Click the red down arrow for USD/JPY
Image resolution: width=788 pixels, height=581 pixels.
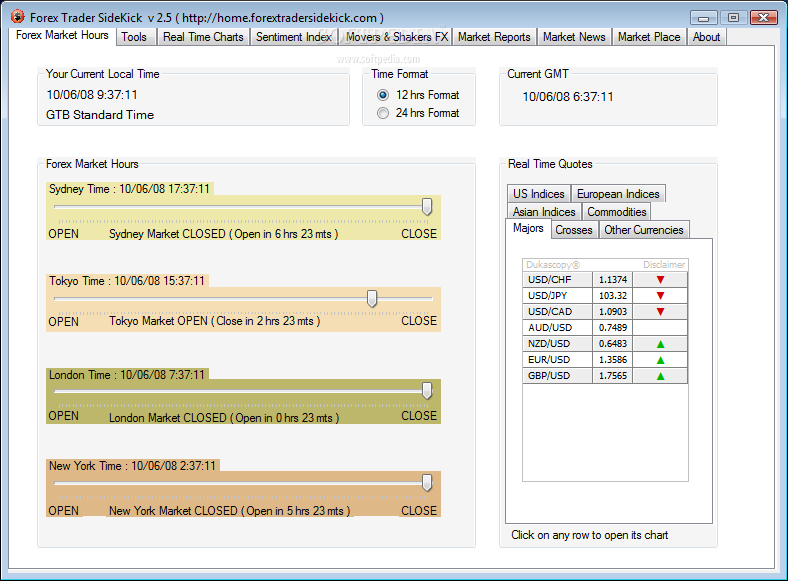pyautogui.click(x=660, y=296)
